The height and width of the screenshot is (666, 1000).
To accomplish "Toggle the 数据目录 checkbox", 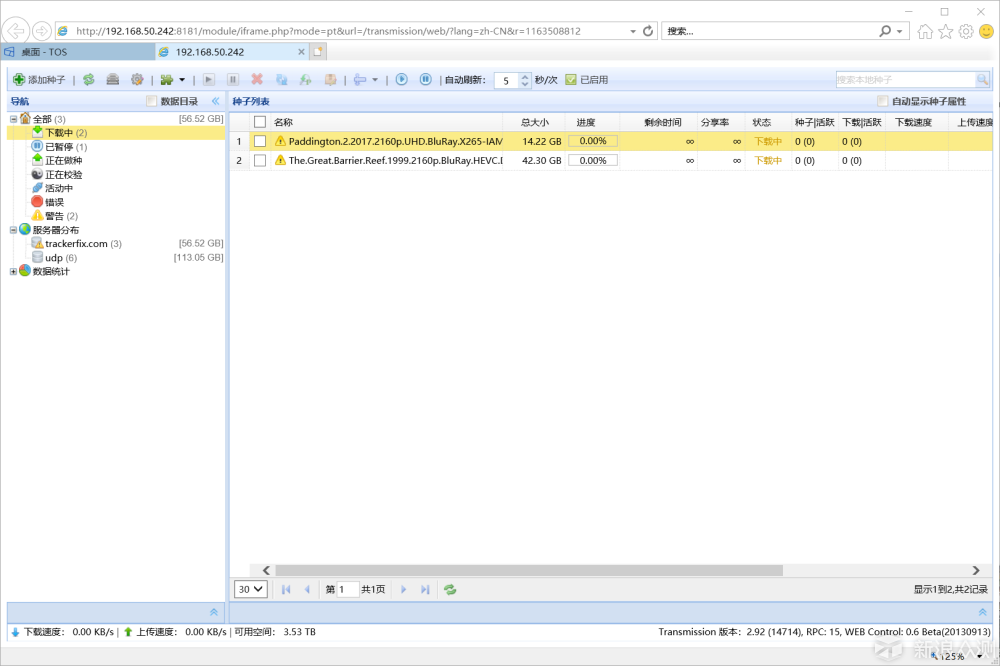I will (x=152, y=101).
